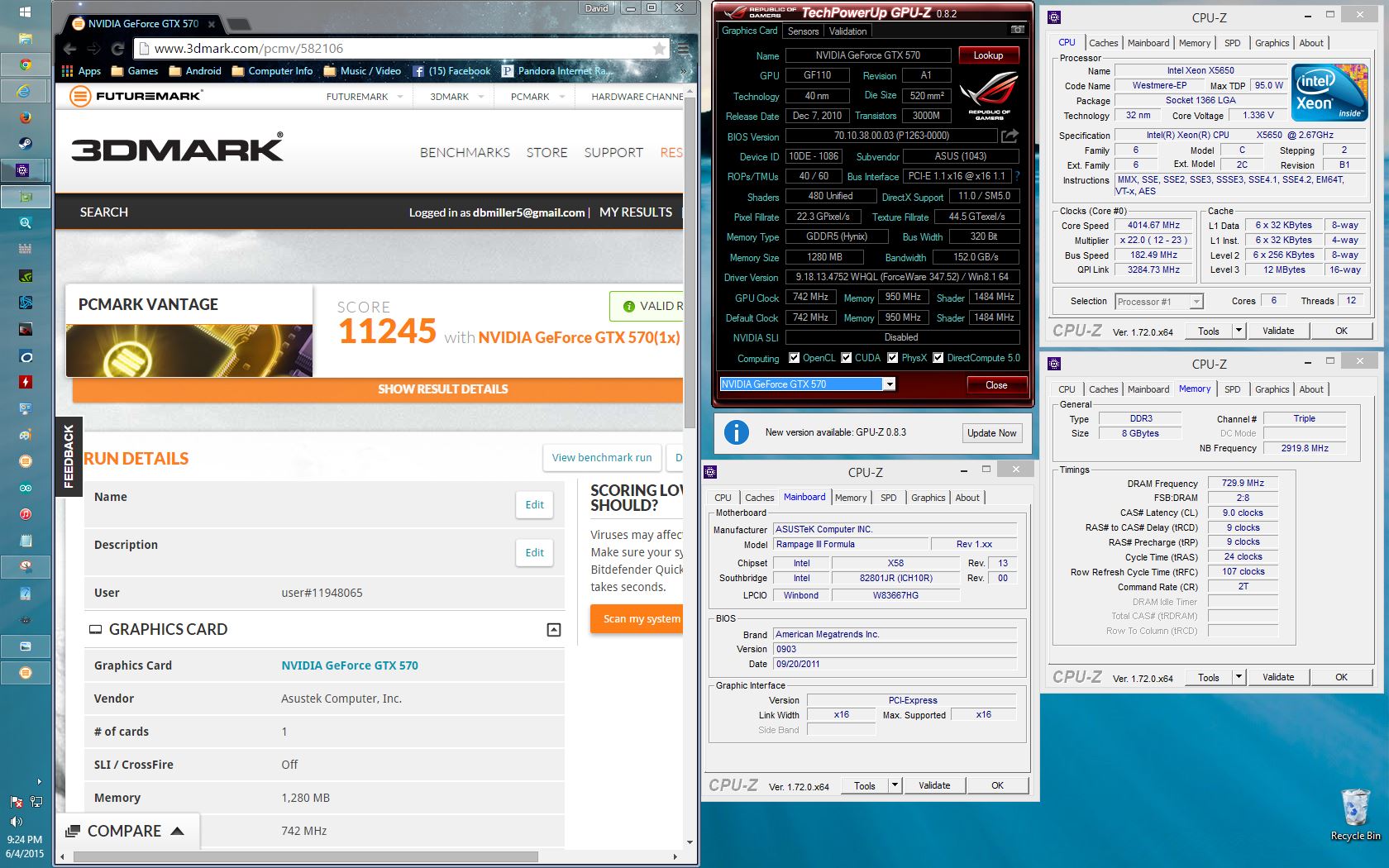Click the ROG logo in GPU-Z
The height and width of the screenshot is (868, 1389).
(989, 95)
